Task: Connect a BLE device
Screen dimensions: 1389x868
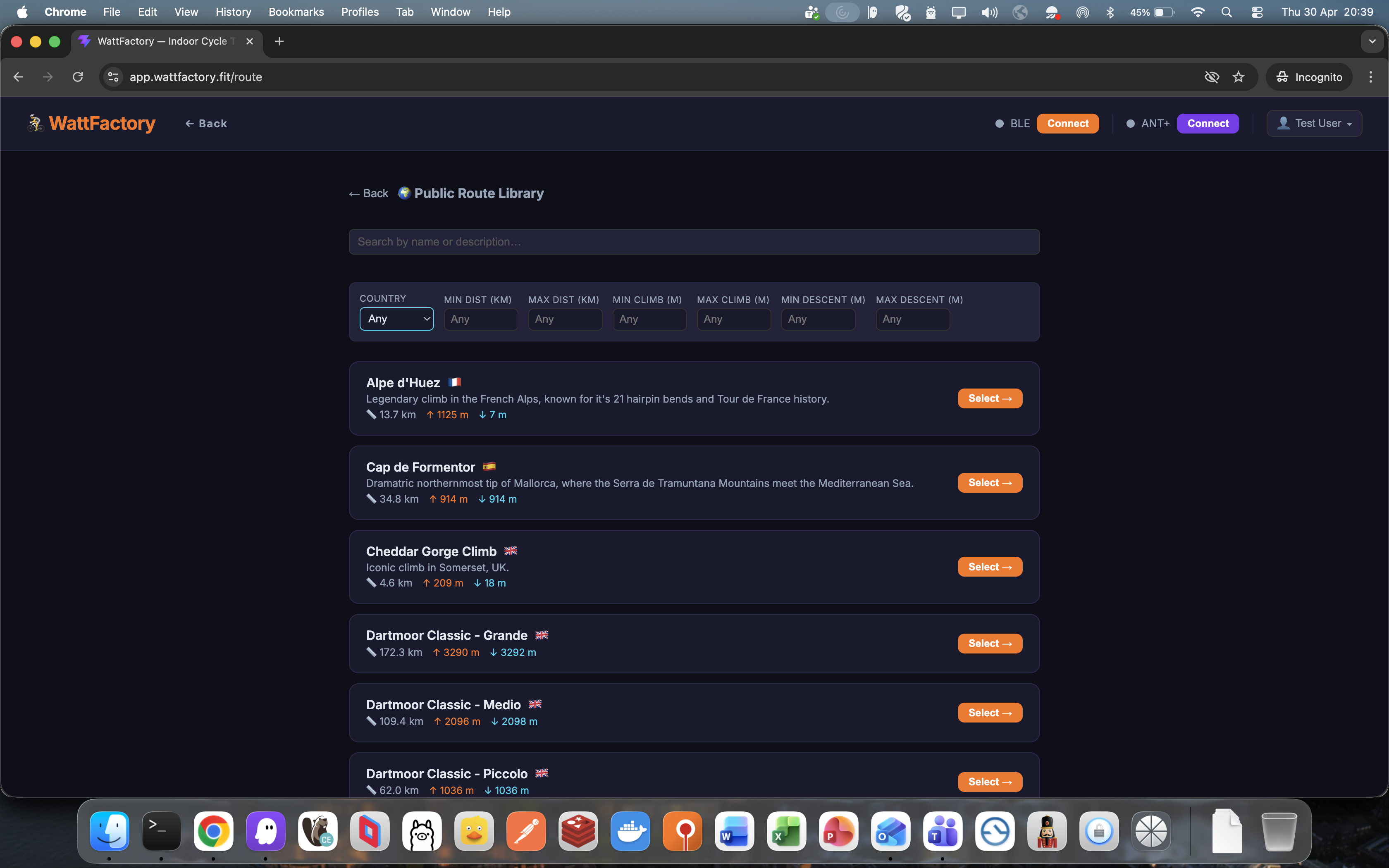Action: click(1067, 123)
